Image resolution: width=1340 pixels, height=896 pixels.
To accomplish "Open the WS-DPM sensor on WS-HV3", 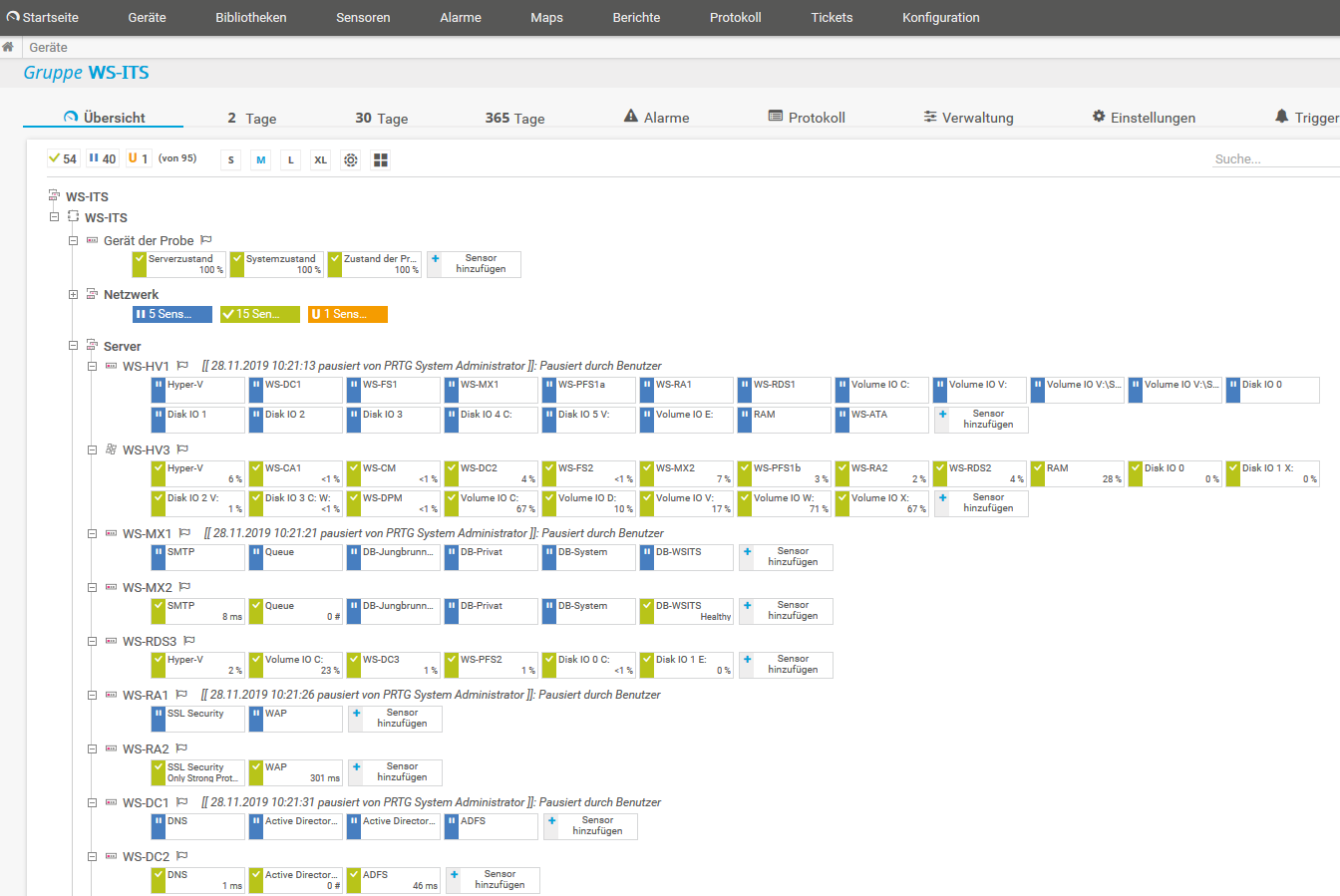I will click(x=393, y=504).
